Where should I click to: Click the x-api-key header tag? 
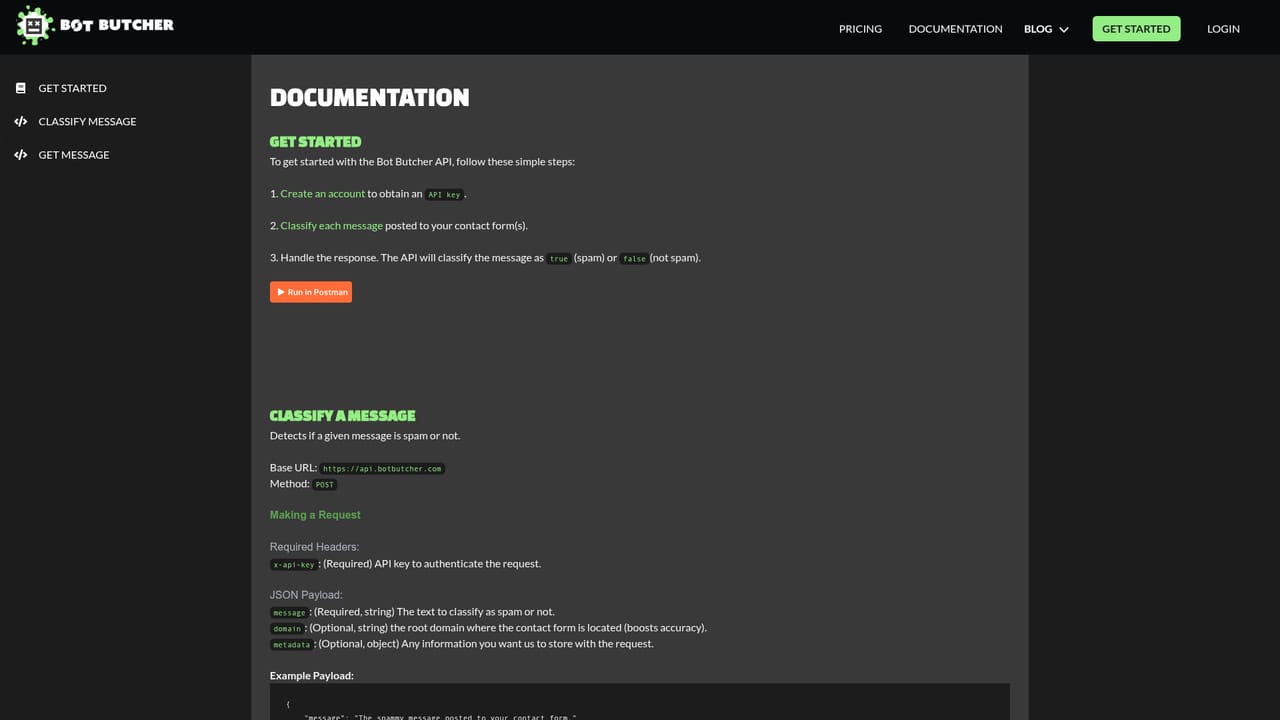tap(294, 564)
